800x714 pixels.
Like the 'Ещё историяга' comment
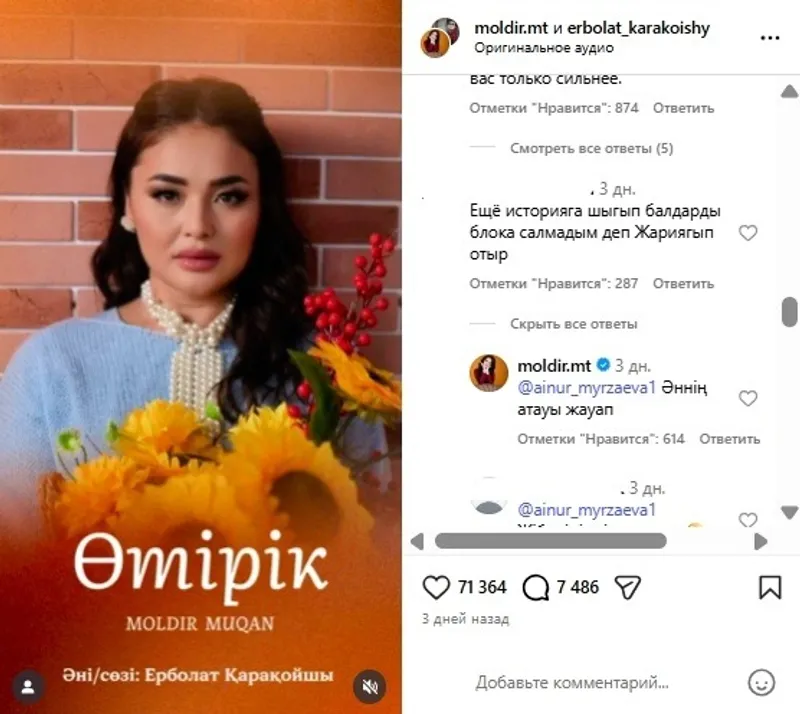(x=748, y=233)
